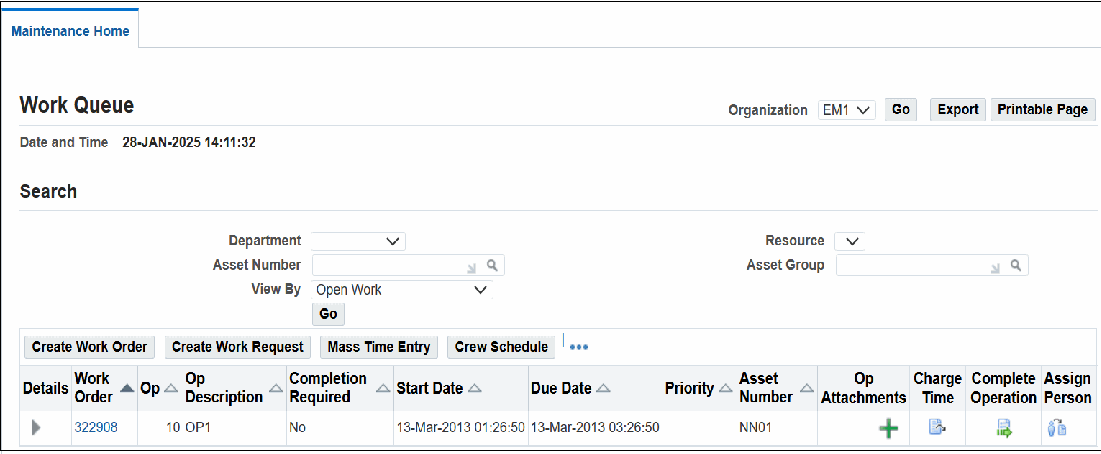Open the three-dots more actions menu

(x=579, y=347)
